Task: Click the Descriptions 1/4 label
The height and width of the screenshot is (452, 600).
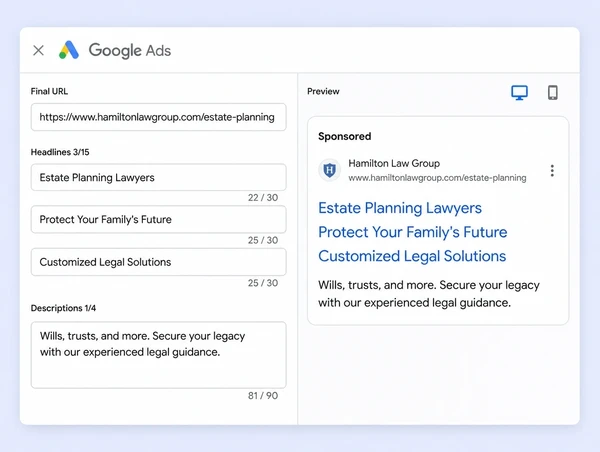Action: point(63,308)
